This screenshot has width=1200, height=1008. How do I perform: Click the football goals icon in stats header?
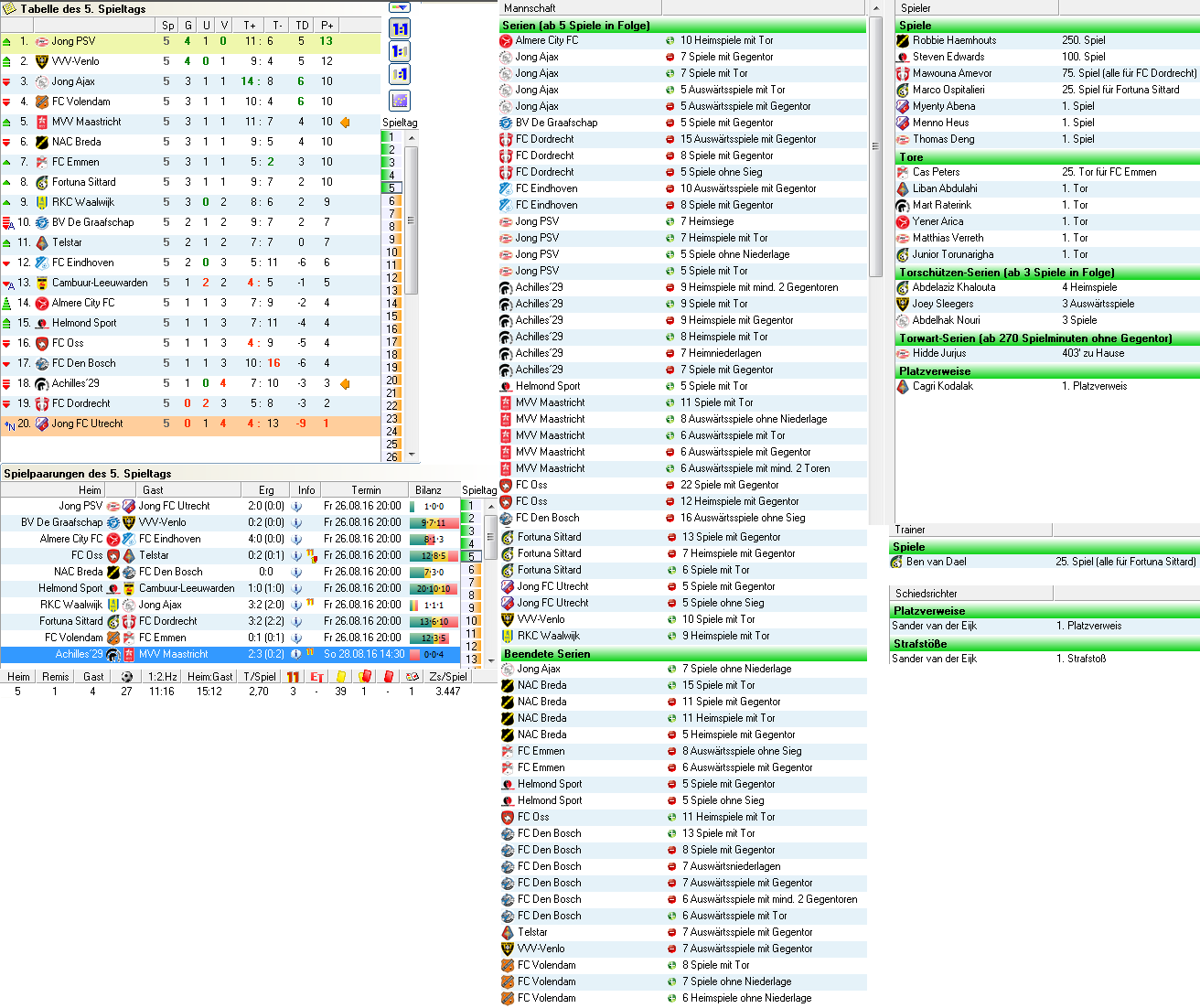point(126,677)
